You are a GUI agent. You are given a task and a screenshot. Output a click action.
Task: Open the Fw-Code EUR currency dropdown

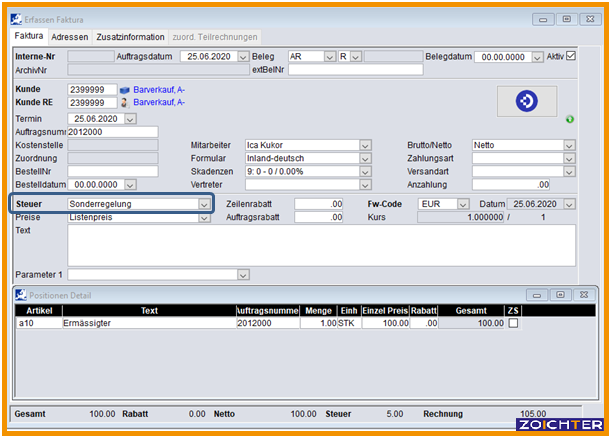tap(462, 204)
